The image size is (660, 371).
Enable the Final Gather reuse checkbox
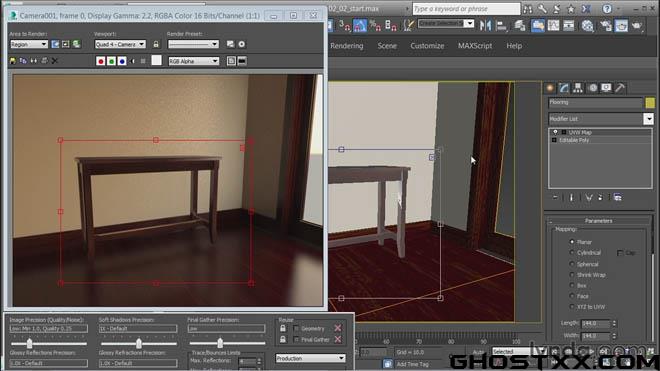click(296, 339)
